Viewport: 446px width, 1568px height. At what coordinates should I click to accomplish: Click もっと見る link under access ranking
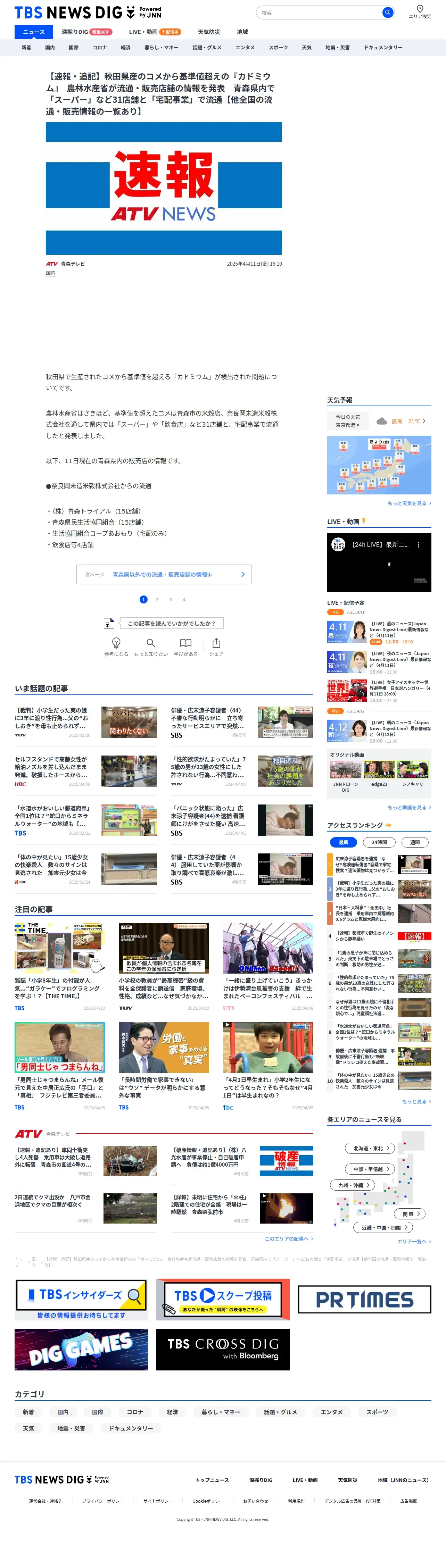click(x=416, y=1101)
